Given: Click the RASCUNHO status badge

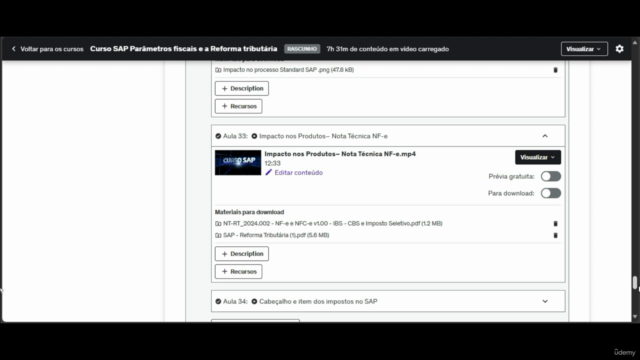Looking at the screenshot, I should (302, 49).
